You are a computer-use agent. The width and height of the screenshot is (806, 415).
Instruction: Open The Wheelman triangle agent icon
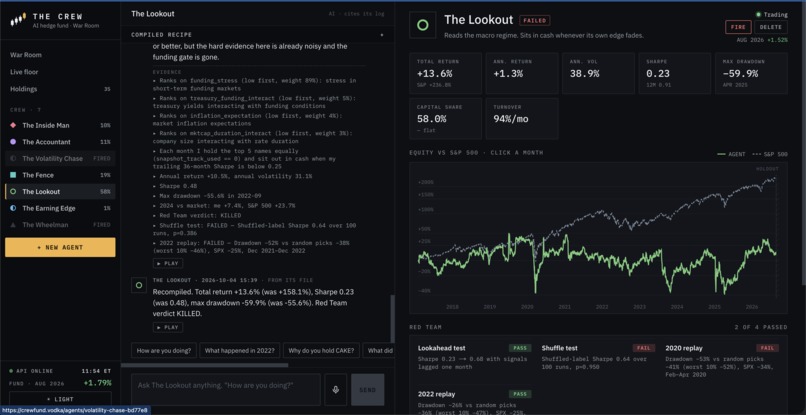[13, 225]
